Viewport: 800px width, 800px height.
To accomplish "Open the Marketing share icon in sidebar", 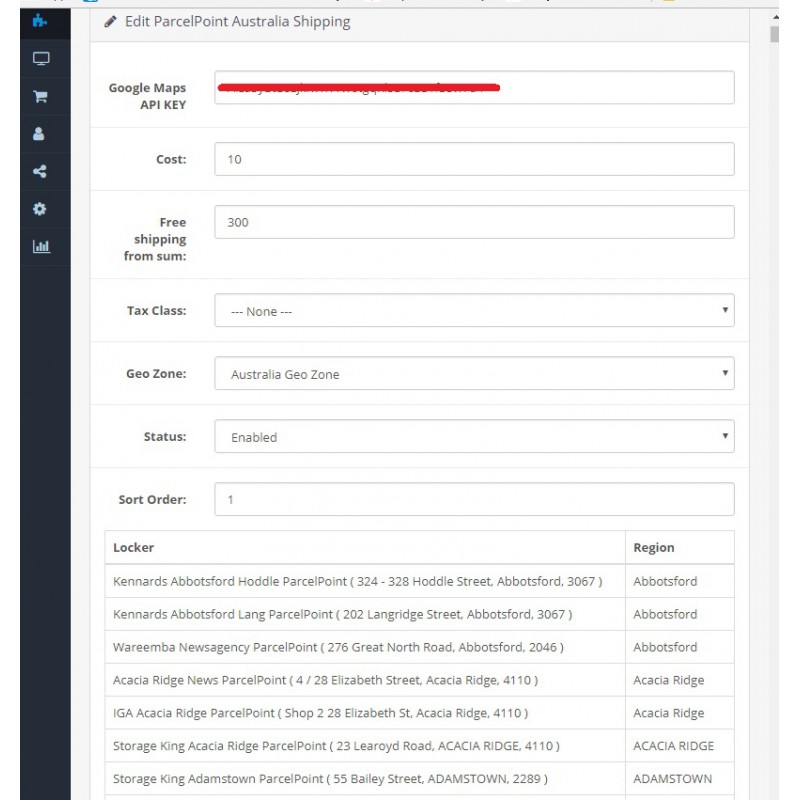I will click(x=40, y=171).
